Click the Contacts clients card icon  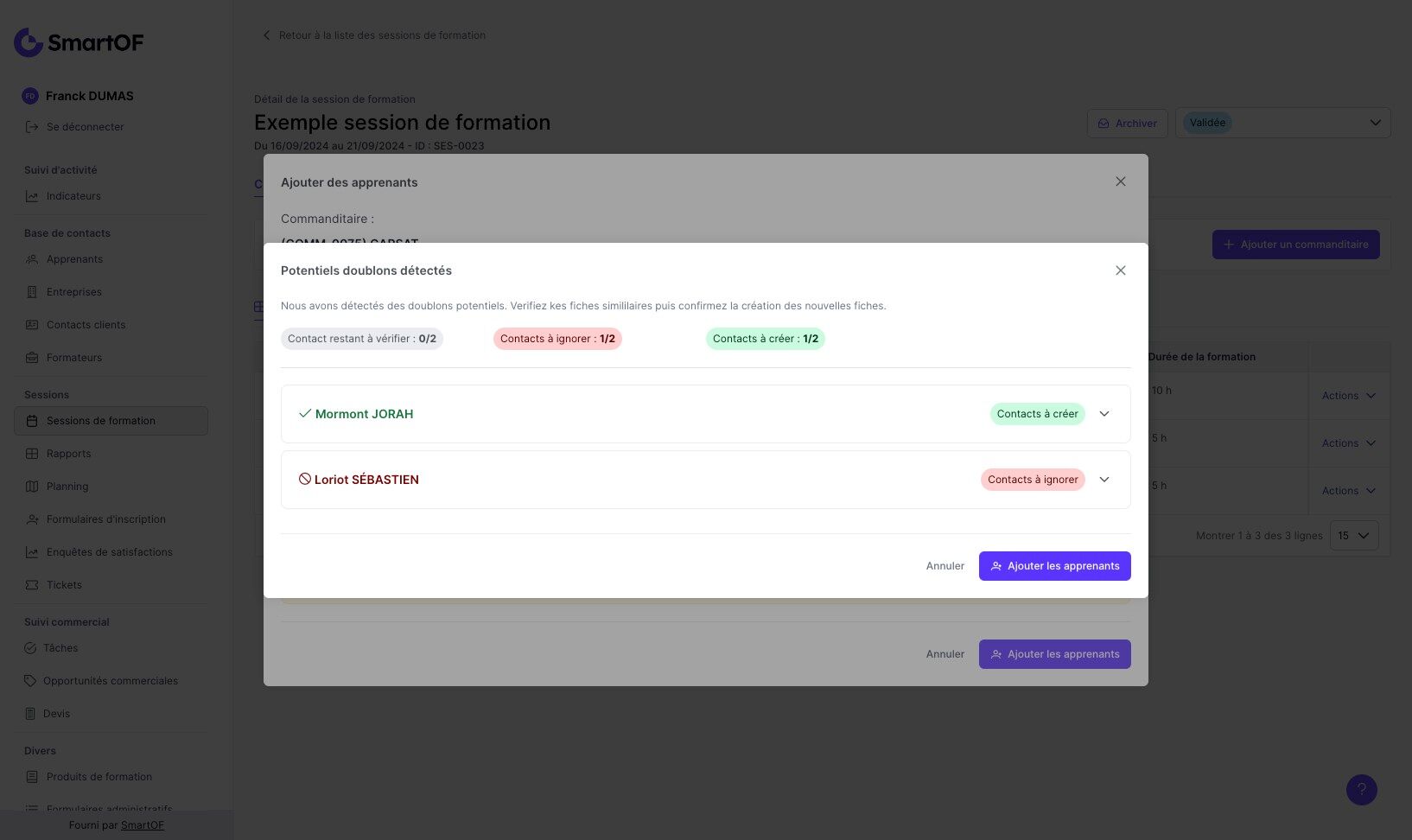[x=32, y=325]
